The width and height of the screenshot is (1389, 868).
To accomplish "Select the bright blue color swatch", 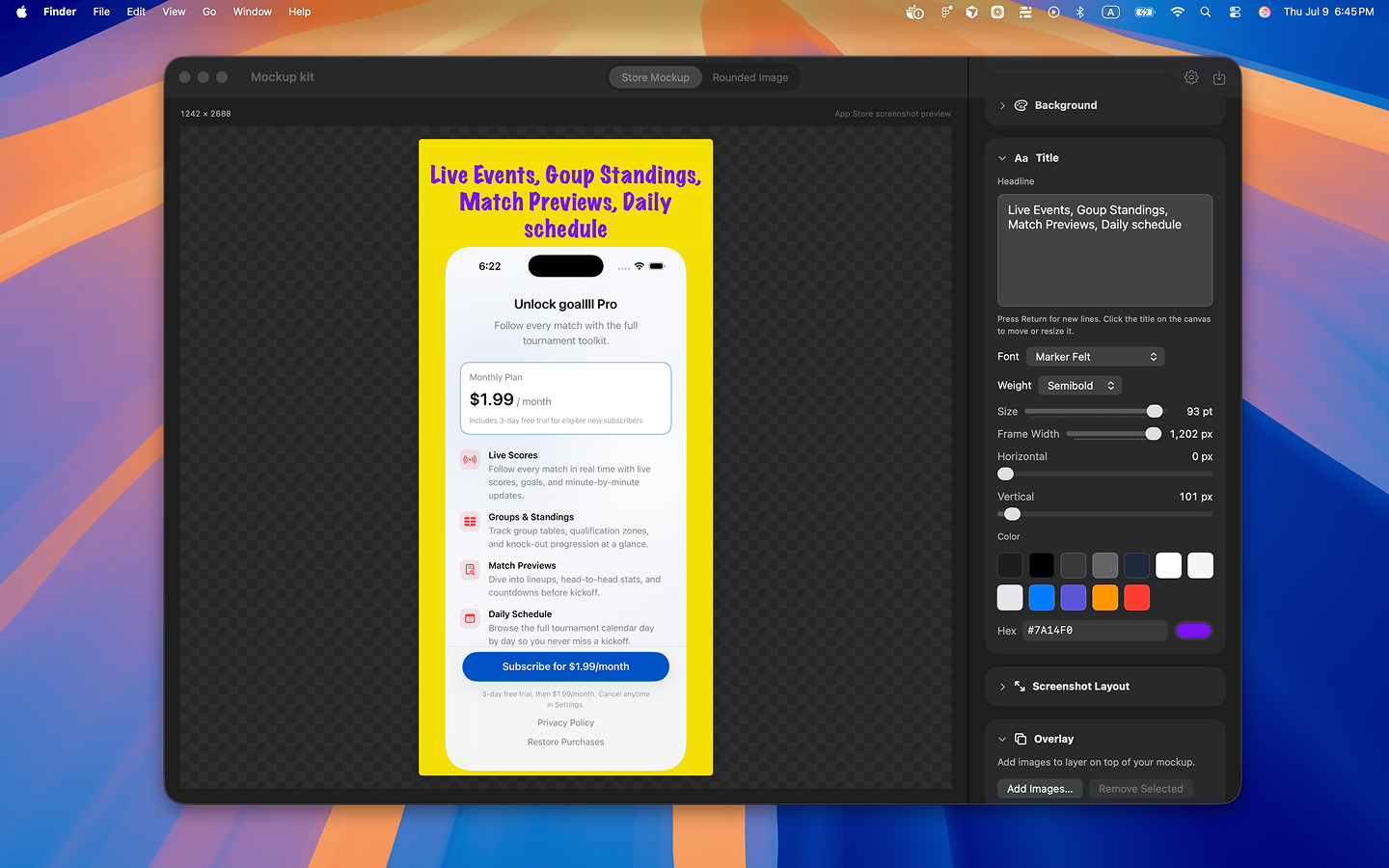I will click(1042, 598).
